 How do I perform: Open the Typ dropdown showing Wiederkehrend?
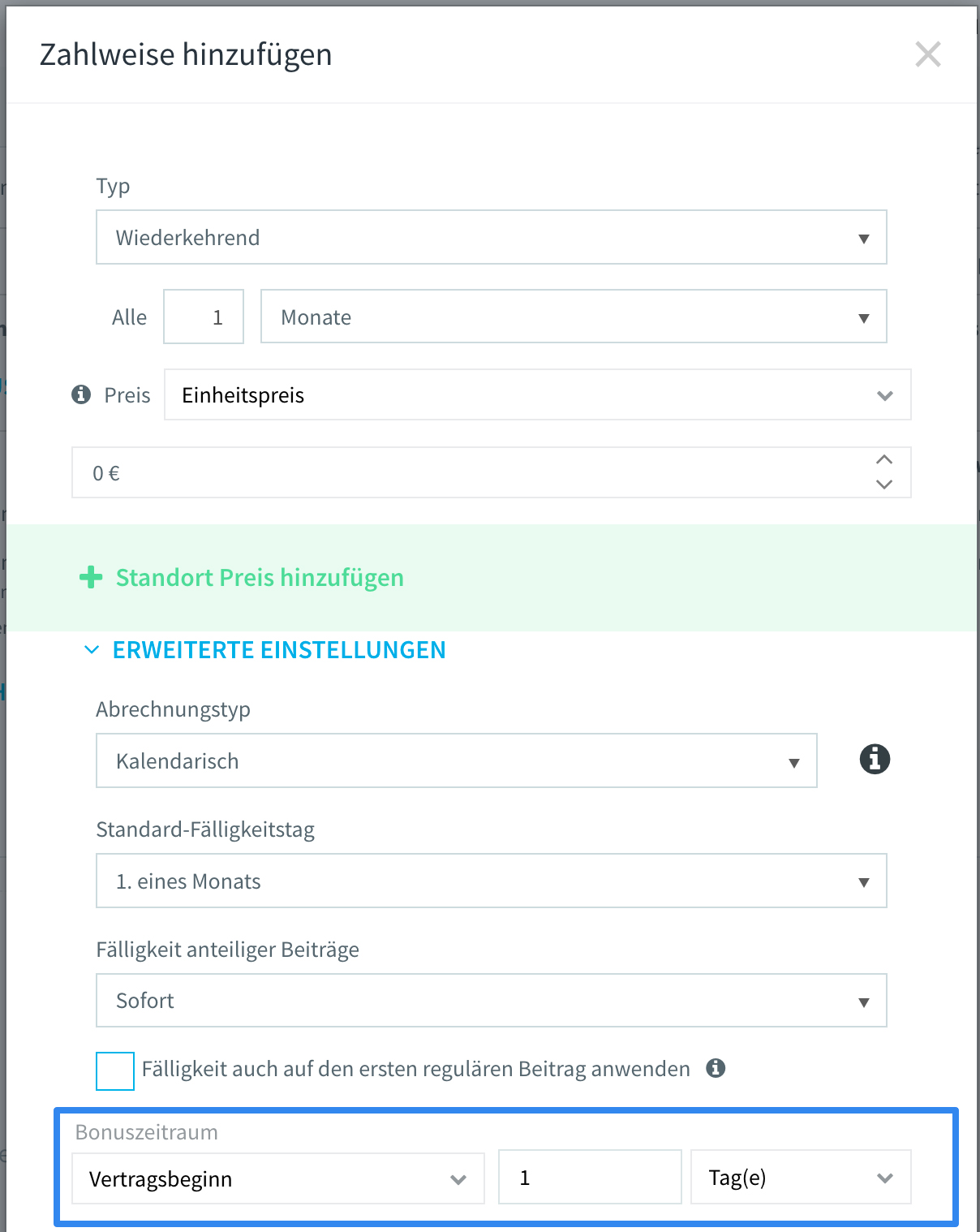pos(491,238)
